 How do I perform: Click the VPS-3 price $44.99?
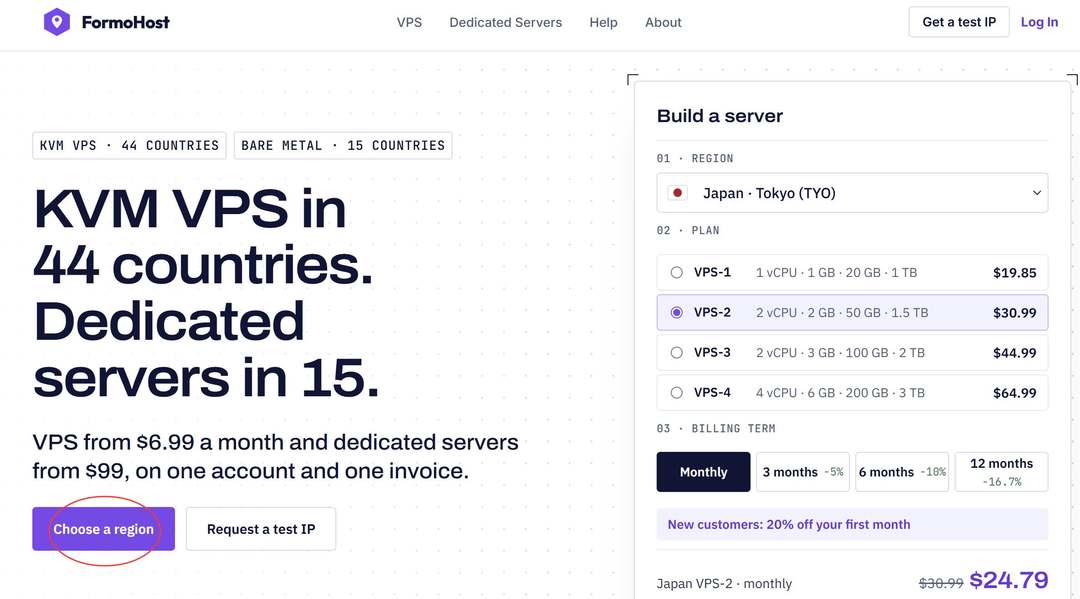[1015, 353]
